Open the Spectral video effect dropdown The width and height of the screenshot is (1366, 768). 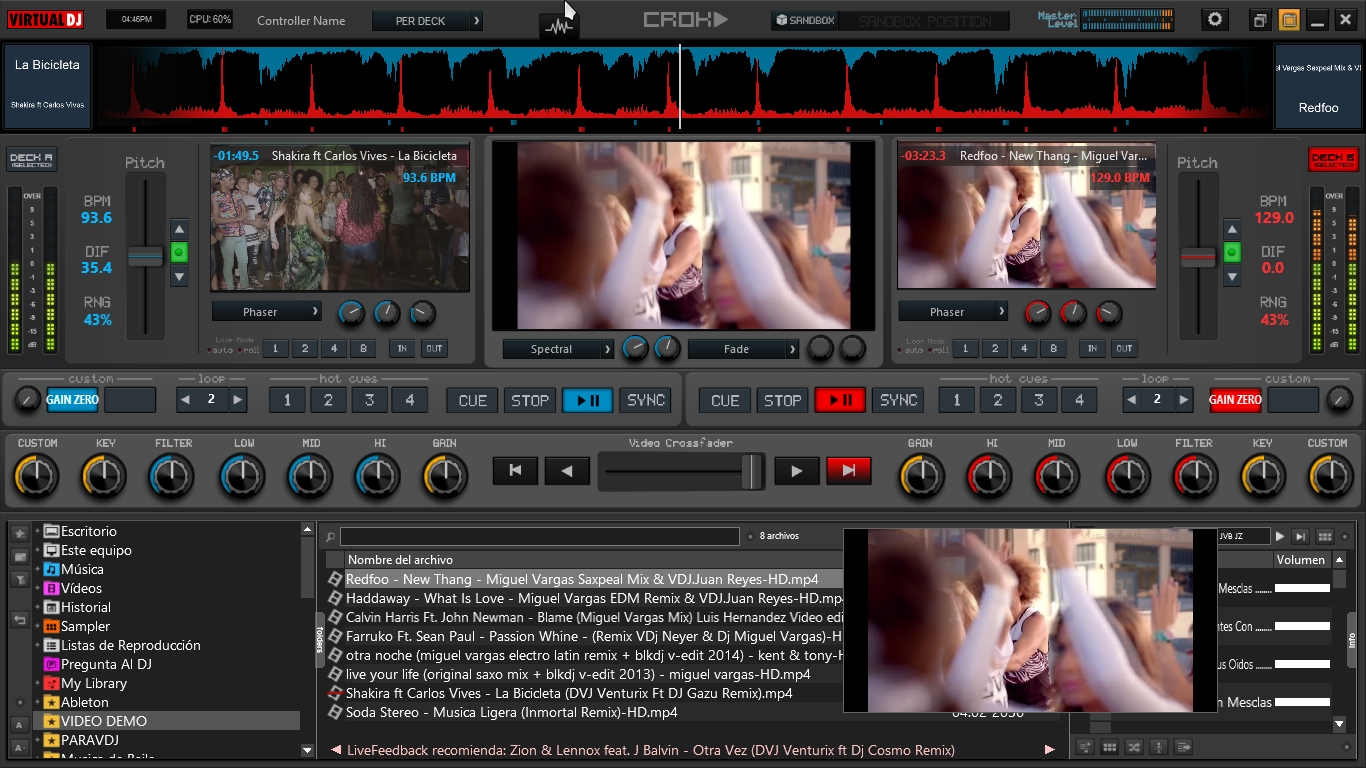coord(558,349)
